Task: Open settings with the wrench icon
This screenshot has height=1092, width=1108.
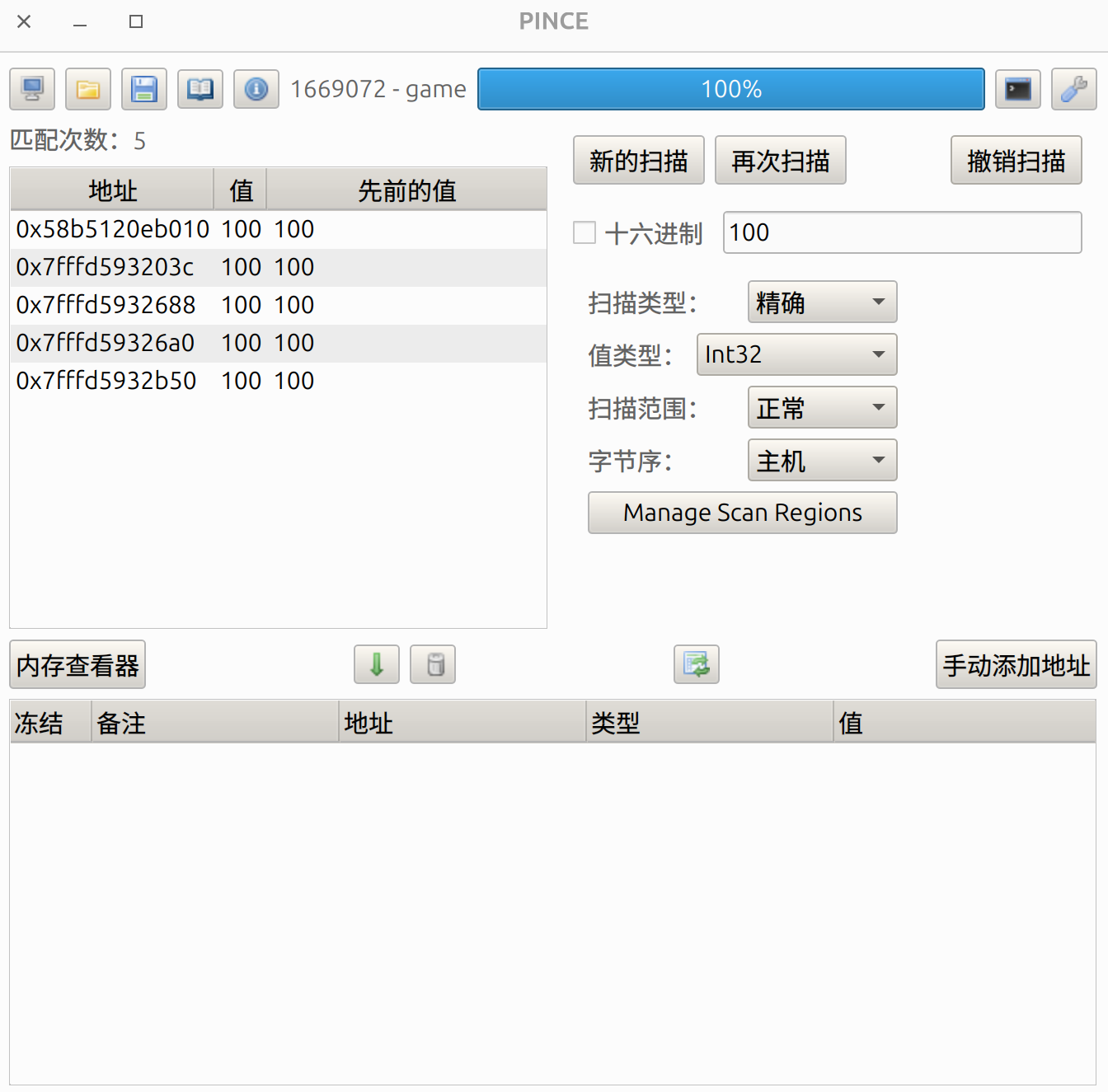Action: pos(1074,89)
